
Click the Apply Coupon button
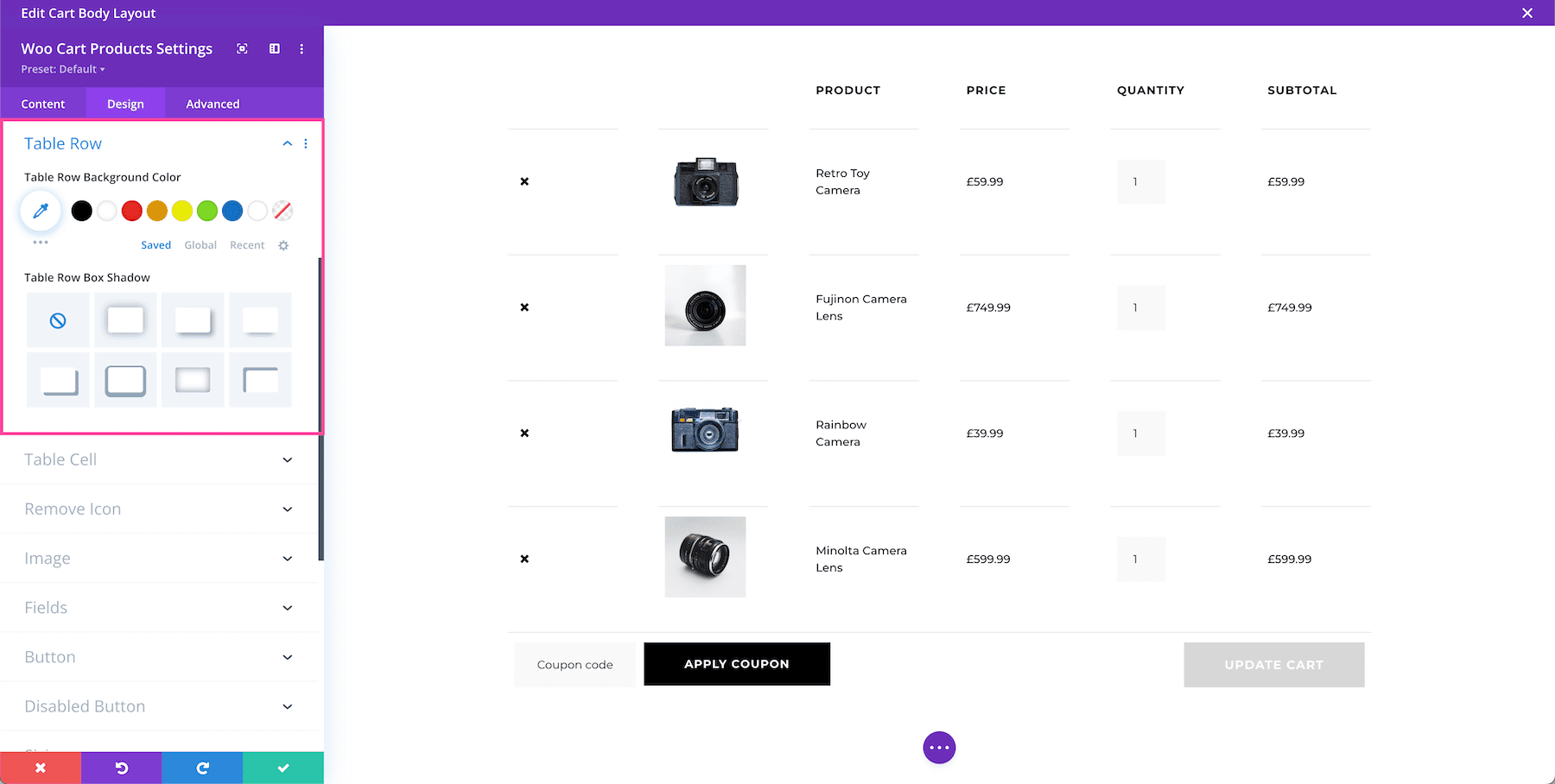(x=736, y=664)
